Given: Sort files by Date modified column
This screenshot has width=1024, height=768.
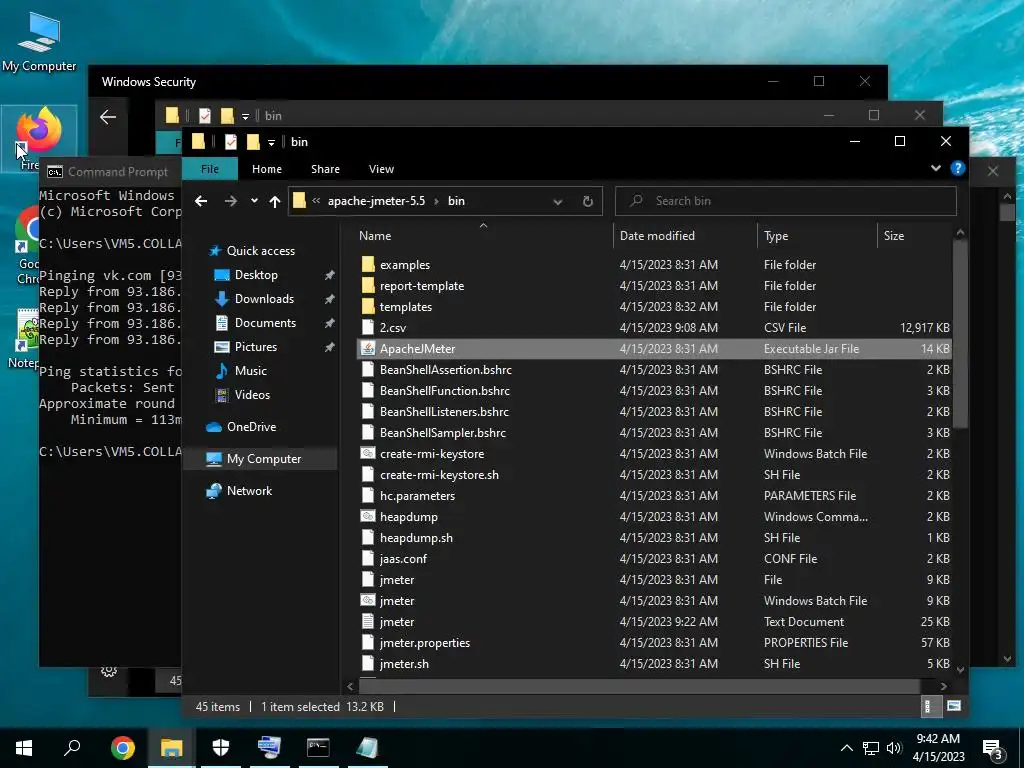Looking at the screenshot, I should click(x=657, y=236).
